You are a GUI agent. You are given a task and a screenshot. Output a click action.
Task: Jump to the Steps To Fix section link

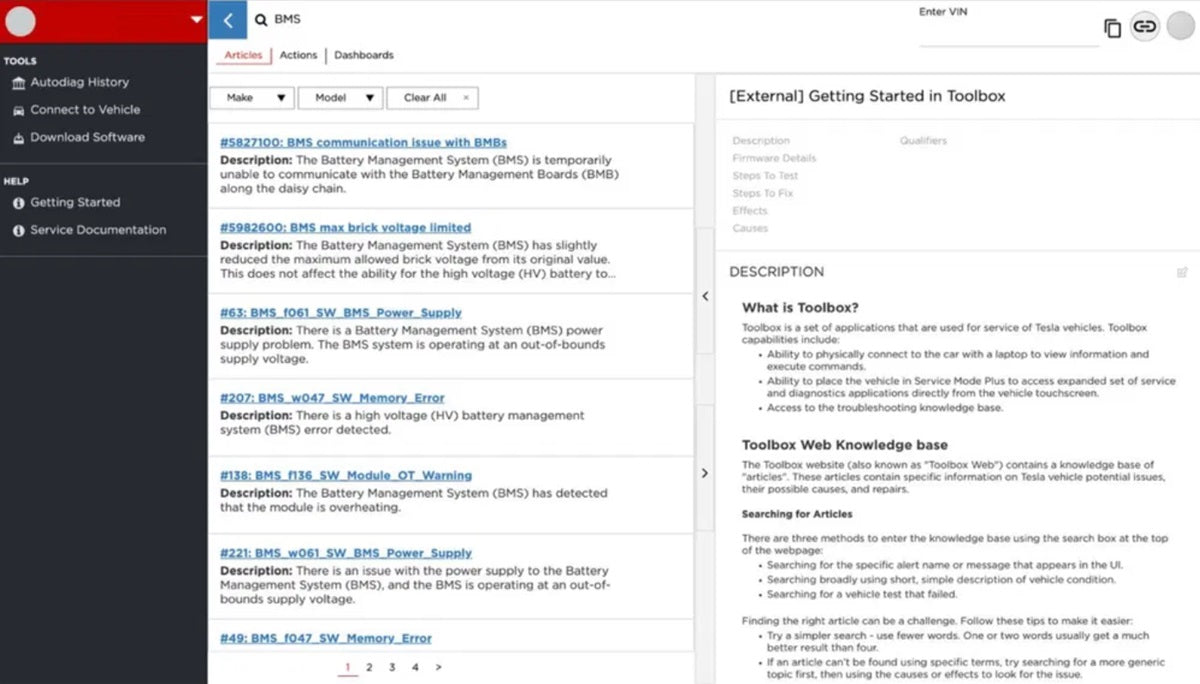click(763, 193)
